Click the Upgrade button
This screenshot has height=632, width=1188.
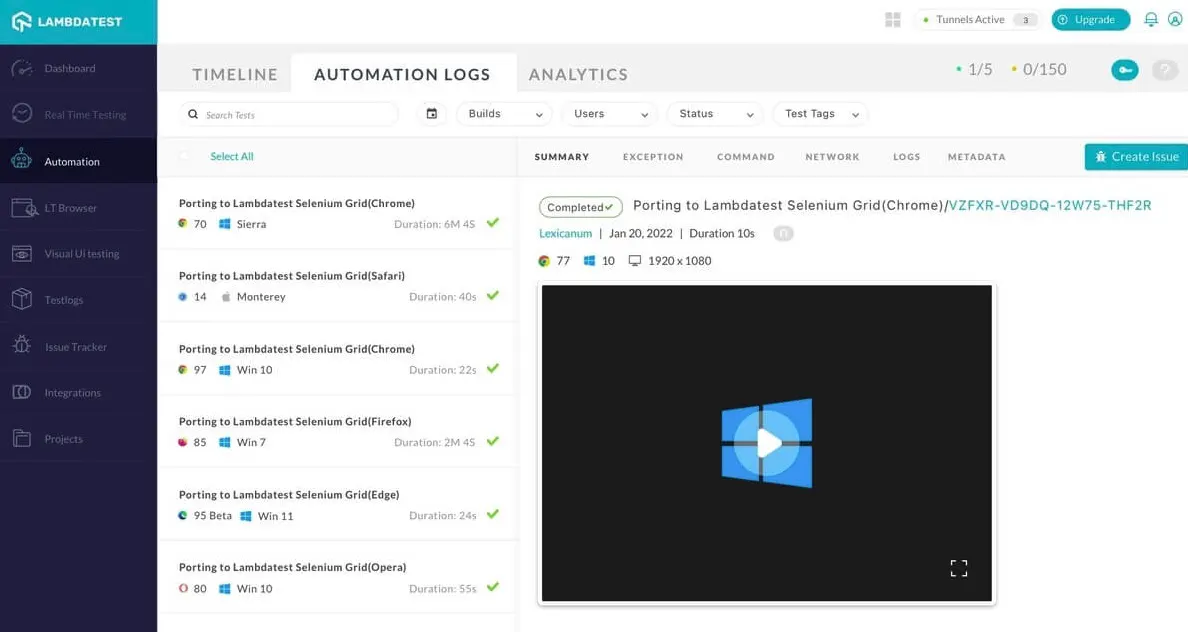[x=1090, y=20]
